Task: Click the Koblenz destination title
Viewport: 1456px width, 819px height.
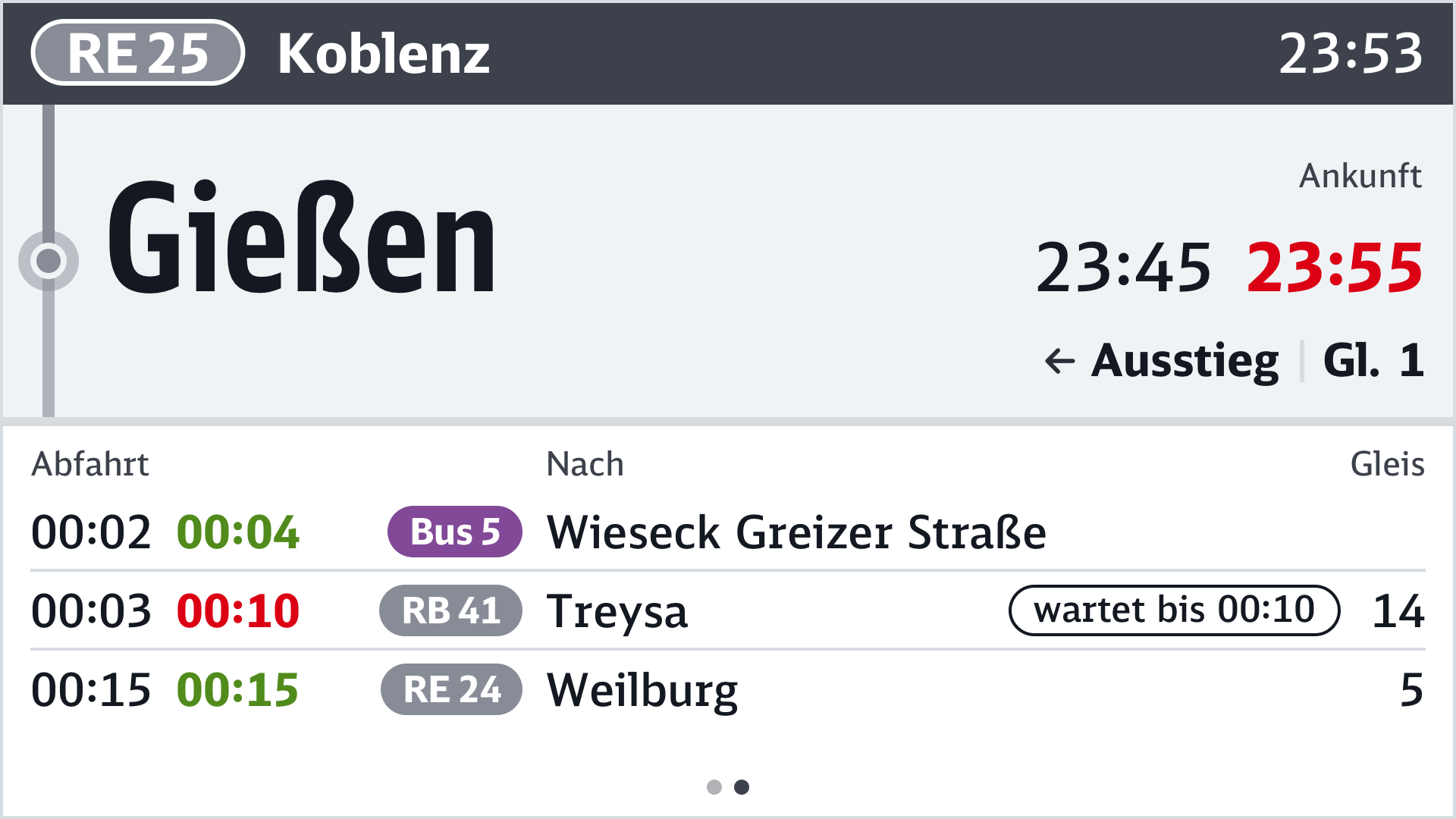Action: click(384, 54)
